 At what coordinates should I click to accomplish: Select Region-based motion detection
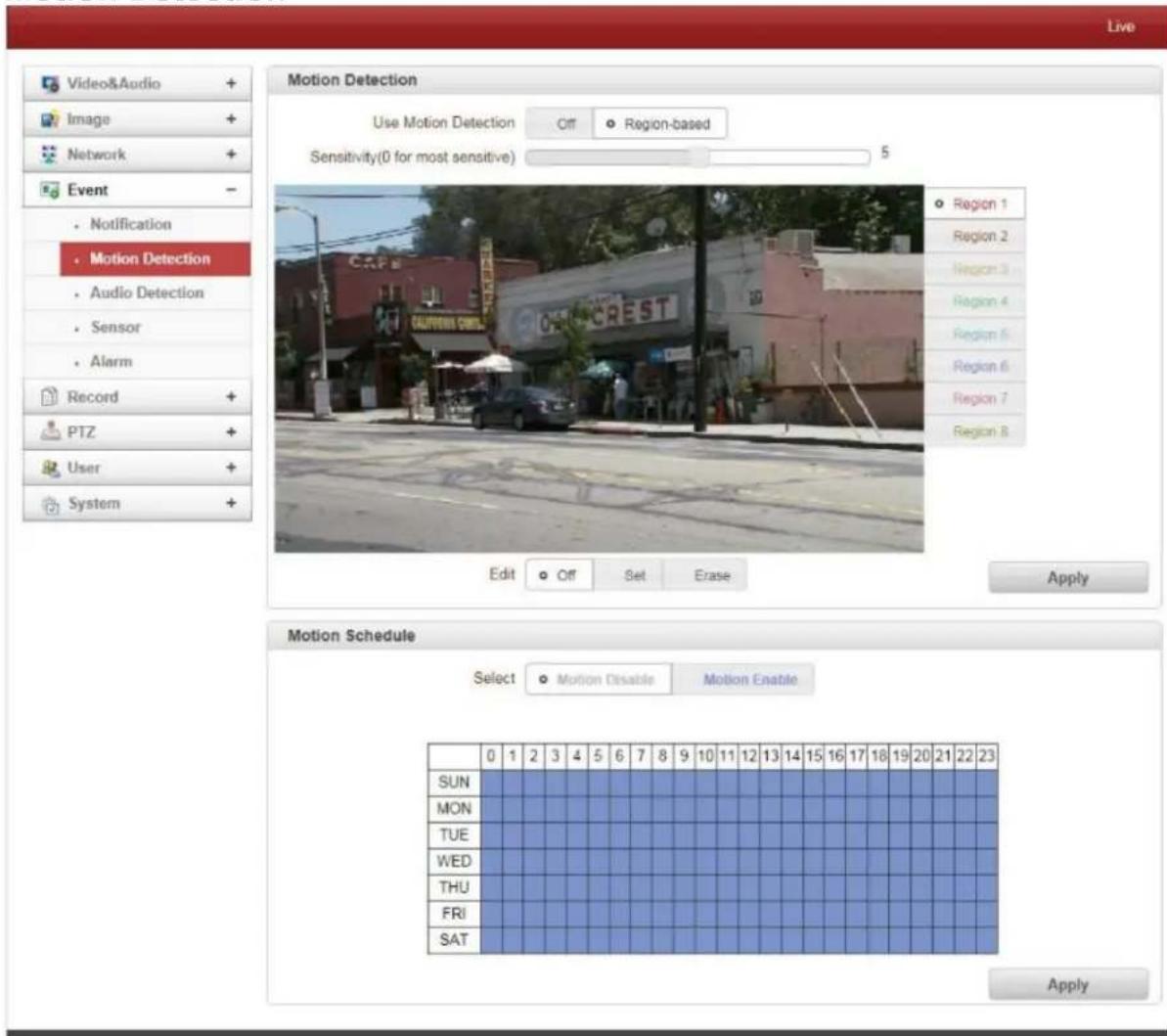(659, 123)
